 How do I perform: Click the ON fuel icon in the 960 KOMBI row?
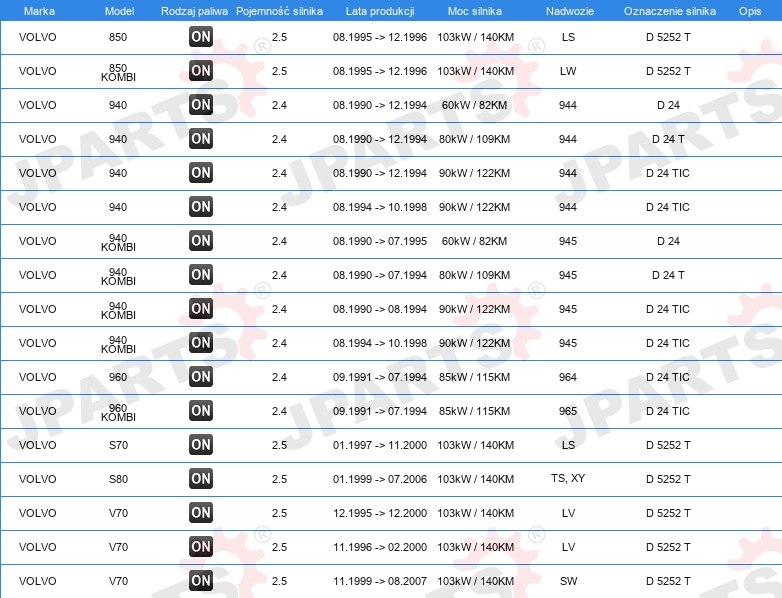(x=201, y=411)
